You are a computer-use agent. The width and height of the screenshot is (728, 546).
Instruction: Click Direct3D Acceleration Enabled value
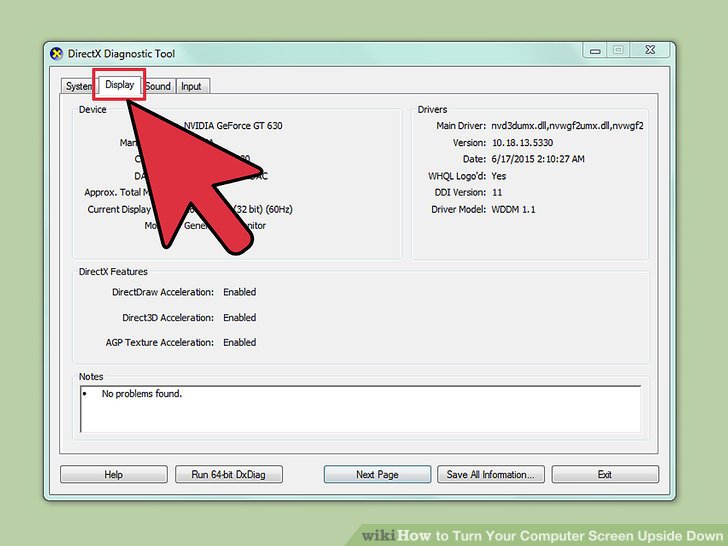[x=240, y=318]
